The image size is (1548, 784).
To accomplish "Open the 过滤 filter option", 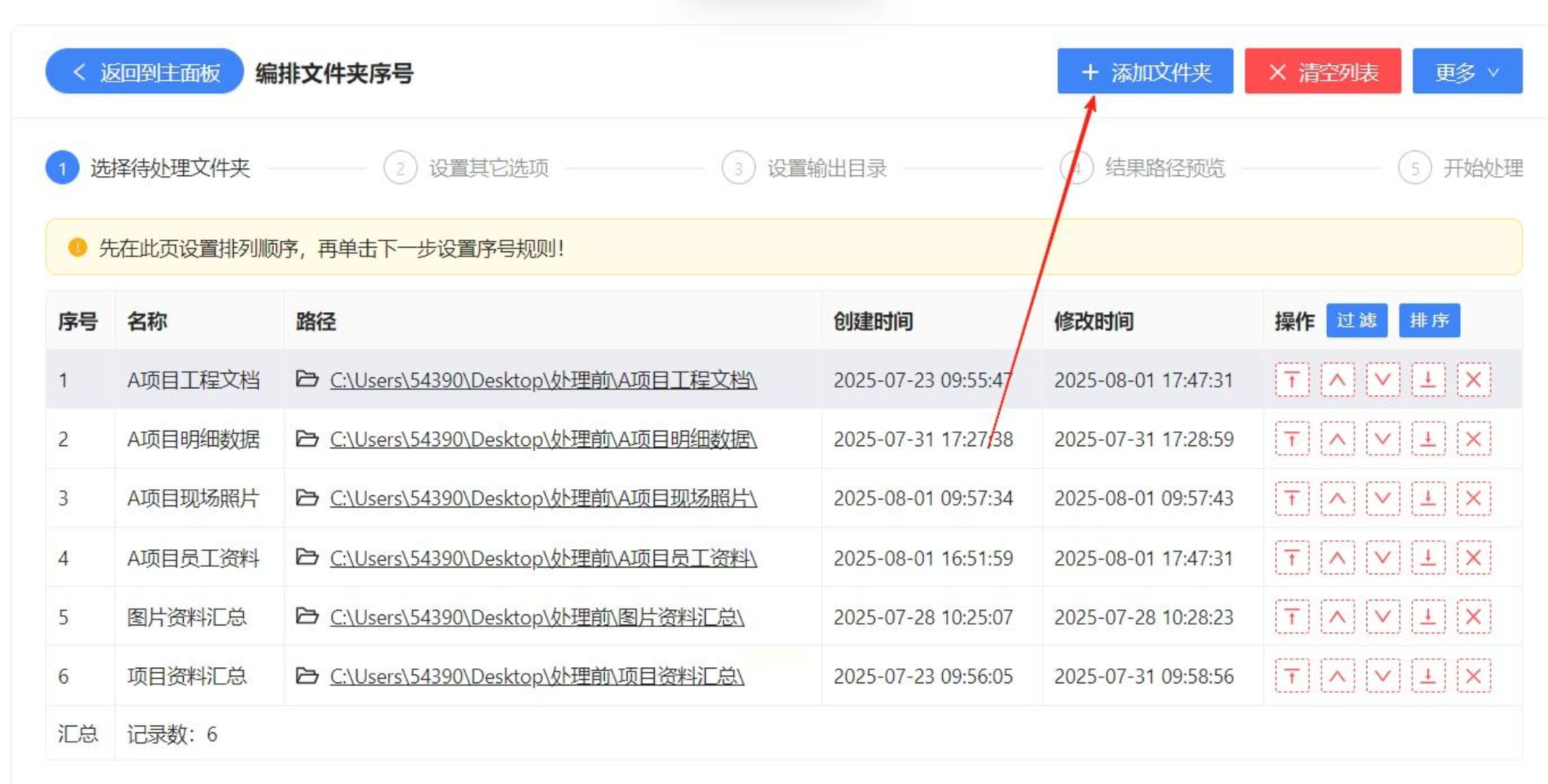I will [x=1356, y=321].
